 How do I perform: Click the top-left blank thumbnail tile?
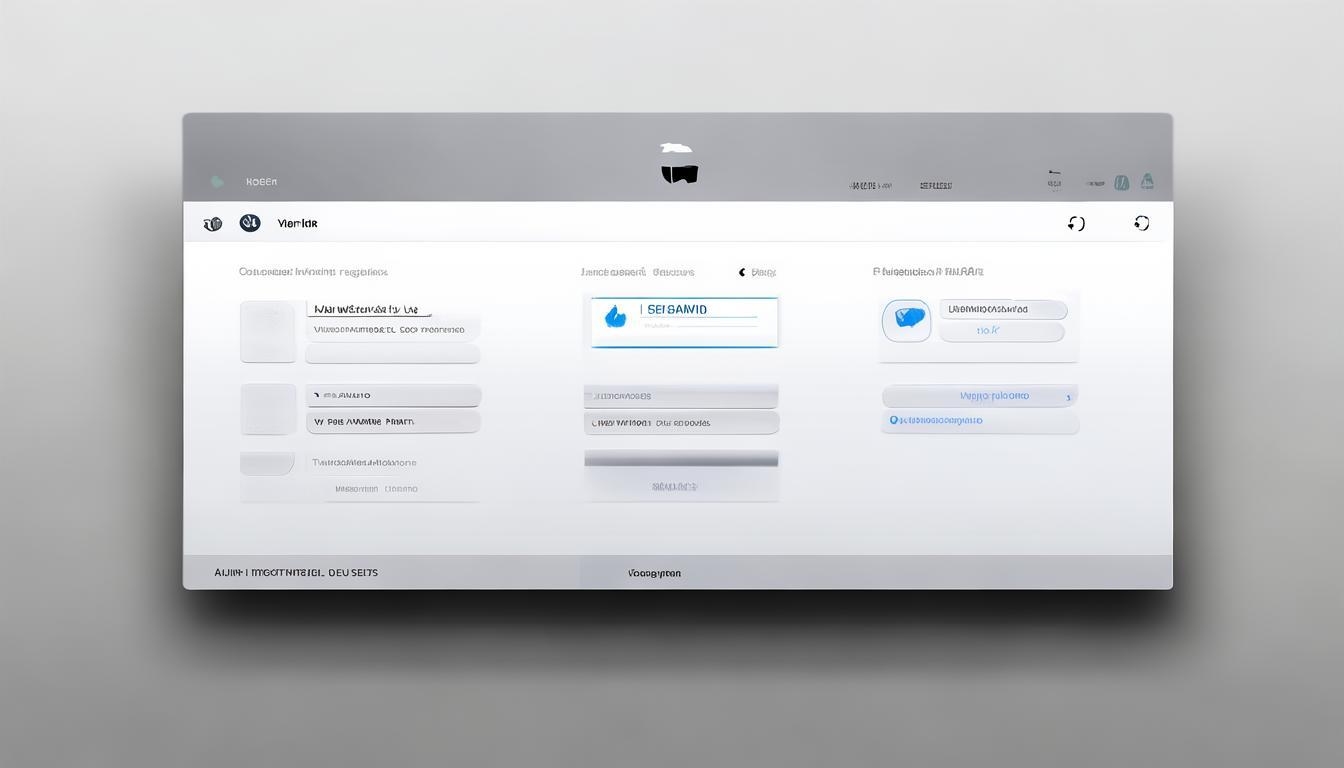[268, 331]
